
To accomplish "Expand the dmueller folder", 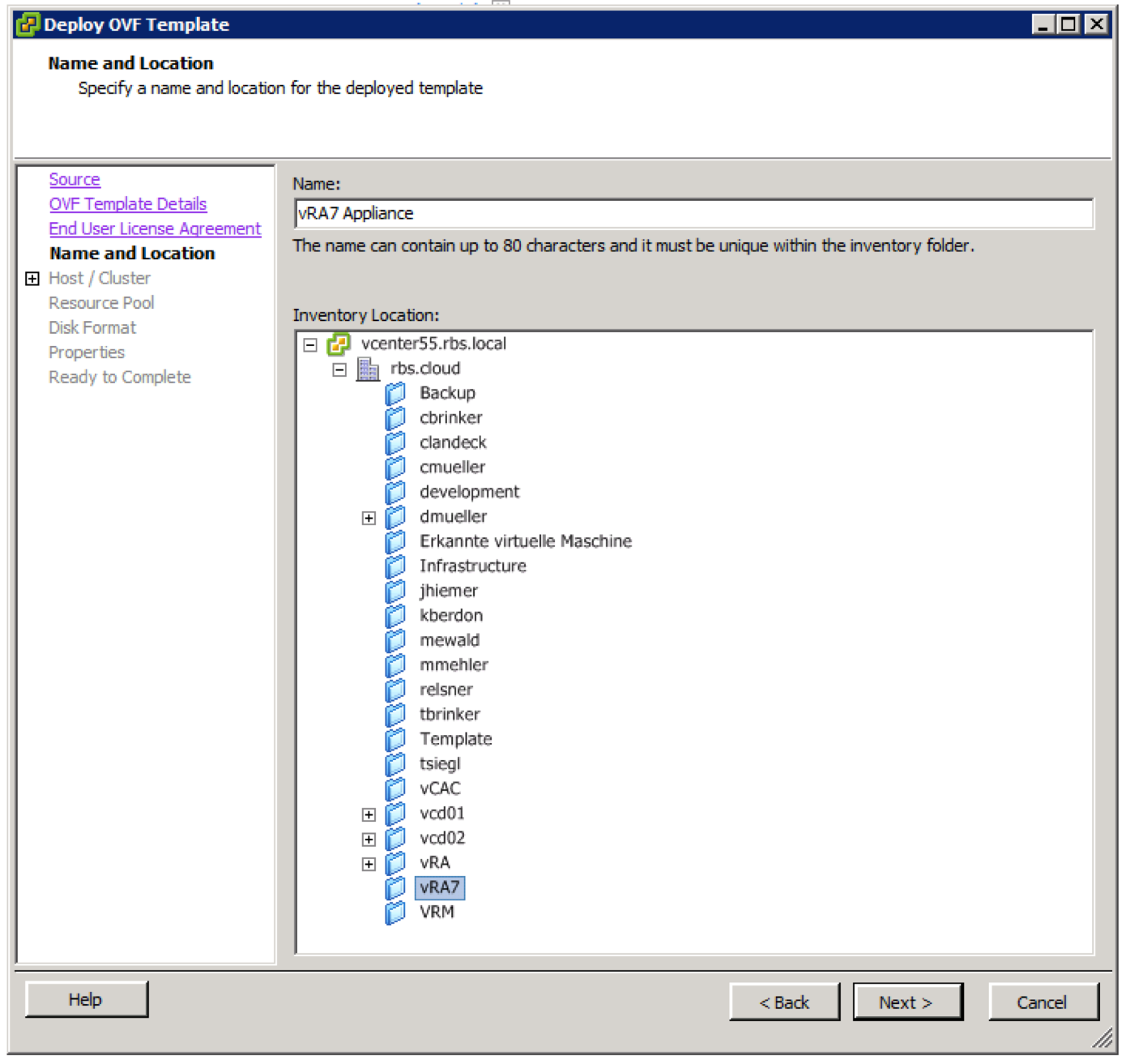I will [x=369, y=519].
